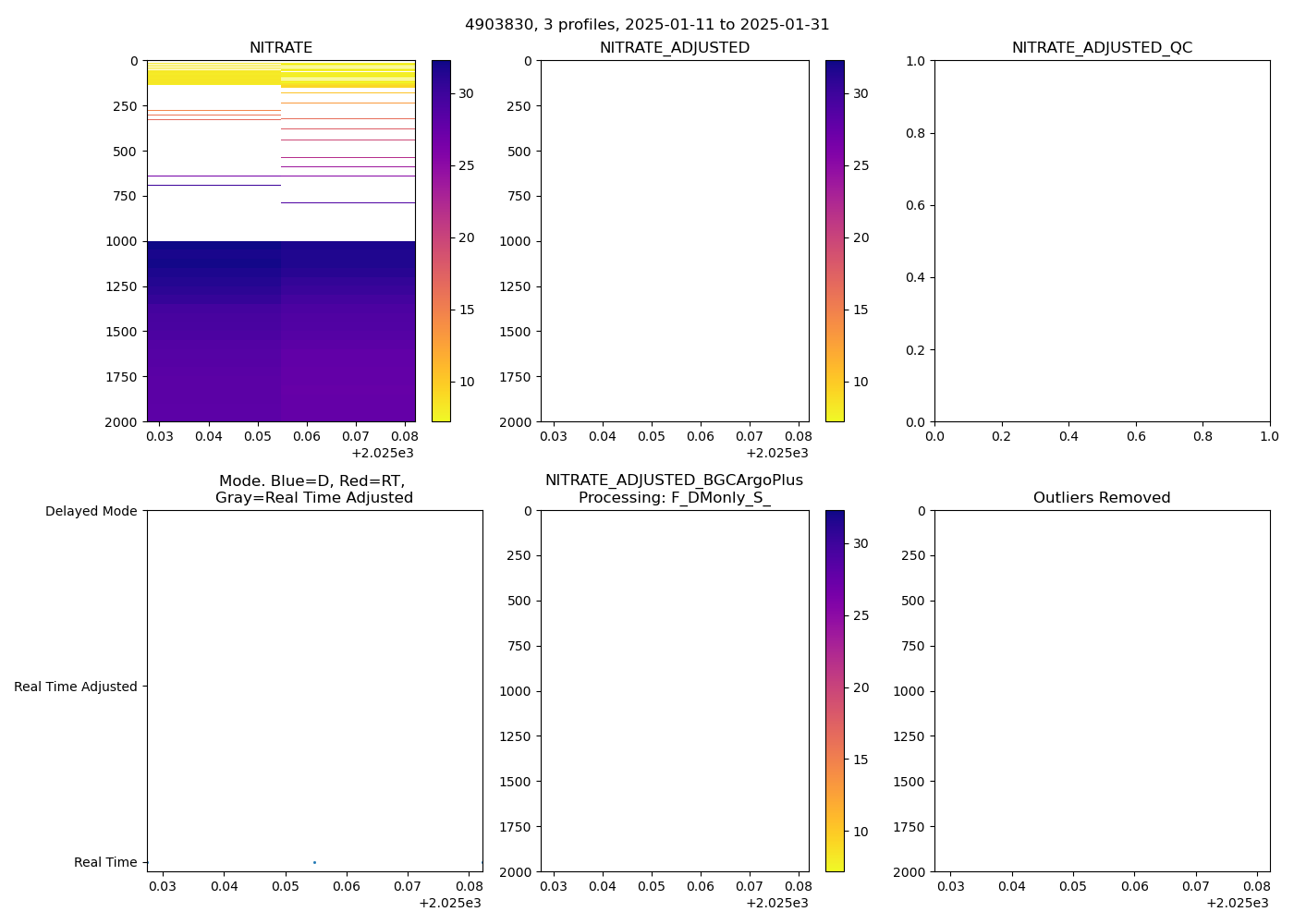1294x924 pixels.
Task: Click the colorbar beside the NITRATE heatmap
Action: [x=441, y=240]
